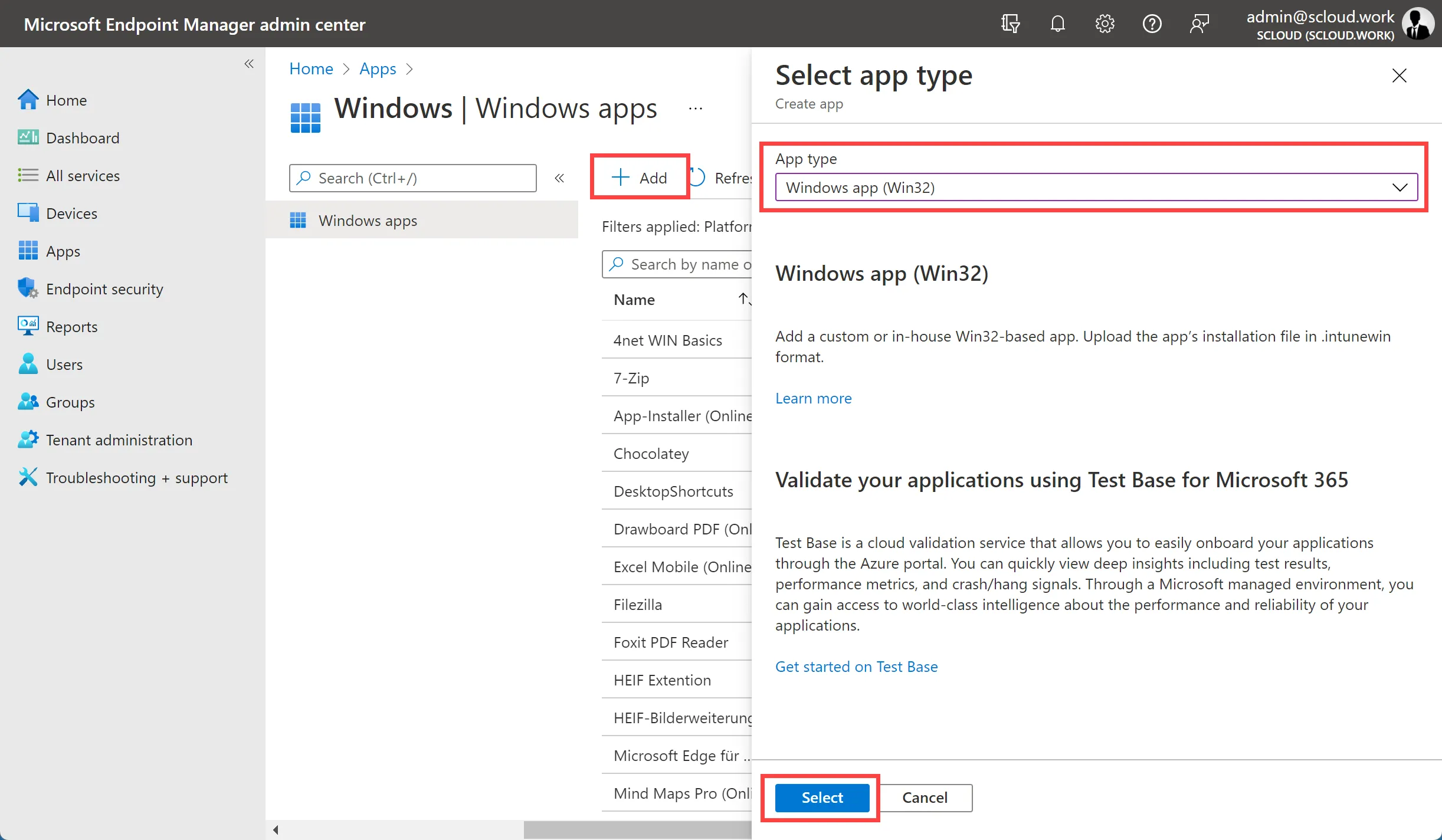Collapse the blade menu with double chevron
Viewport: 1442px width, 840px height.
pos(559,178)
